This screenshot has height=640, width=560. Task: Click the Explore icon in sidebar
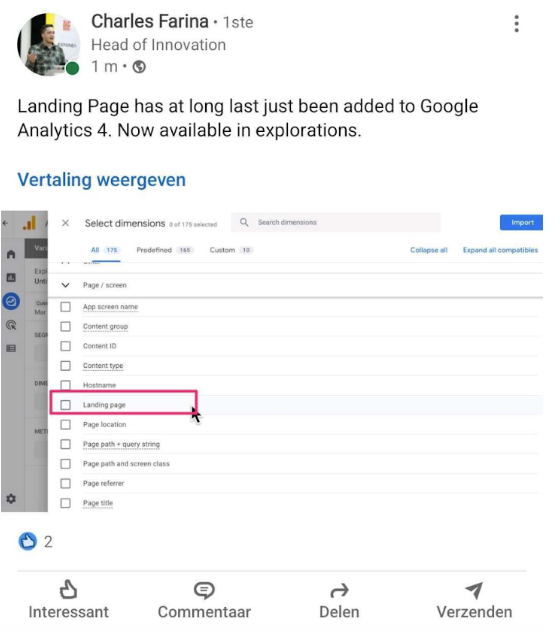pos(11,301)
